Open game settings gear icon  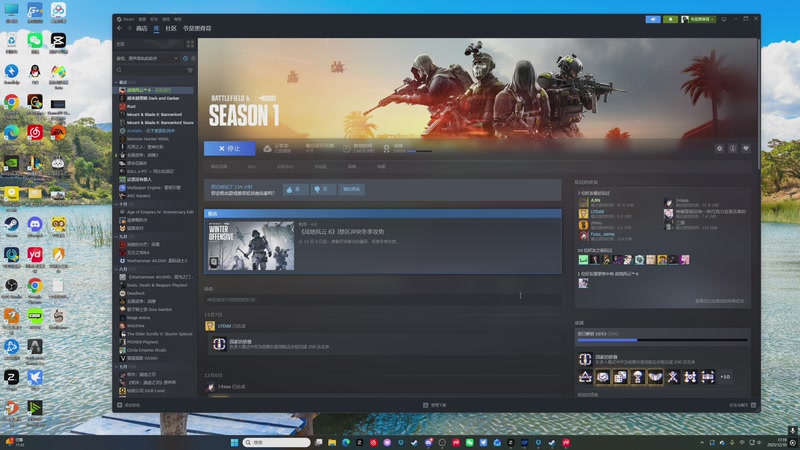(719, 148)
